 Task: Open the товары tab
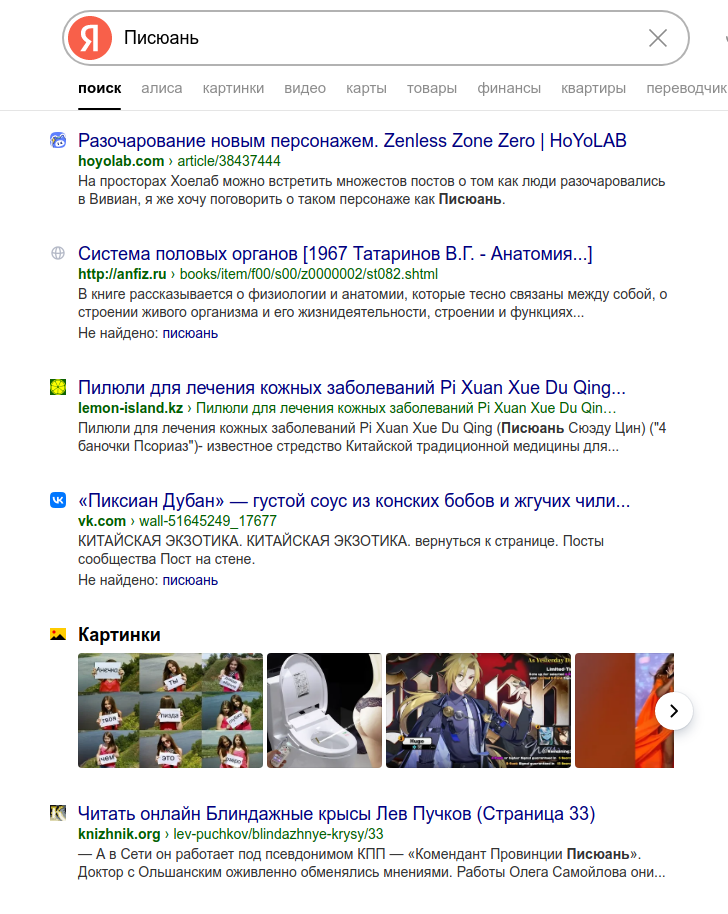[x=432, y=88]
